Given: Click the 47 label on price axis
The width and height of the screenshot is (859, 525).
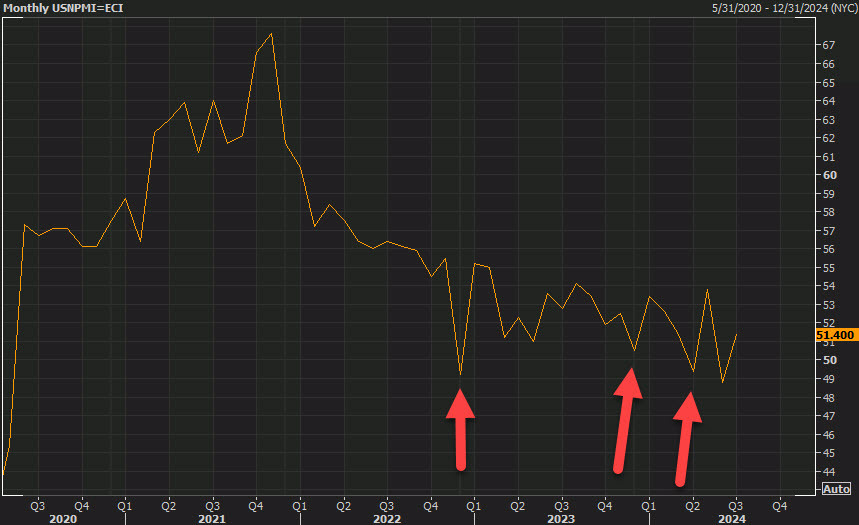Looking at the screenshot, I should tap(829, 416).
